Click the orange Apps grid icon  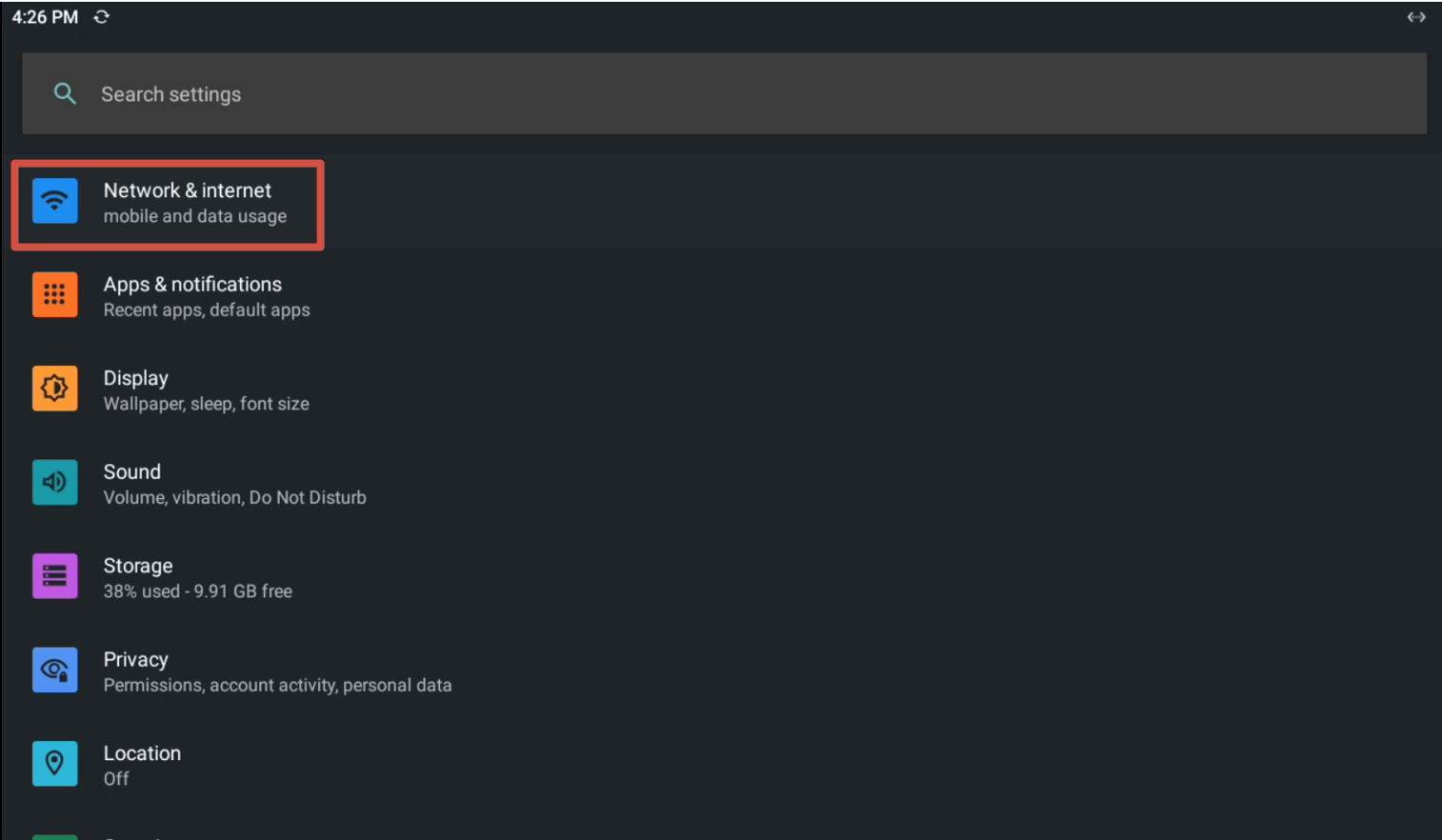click(55, 294)
